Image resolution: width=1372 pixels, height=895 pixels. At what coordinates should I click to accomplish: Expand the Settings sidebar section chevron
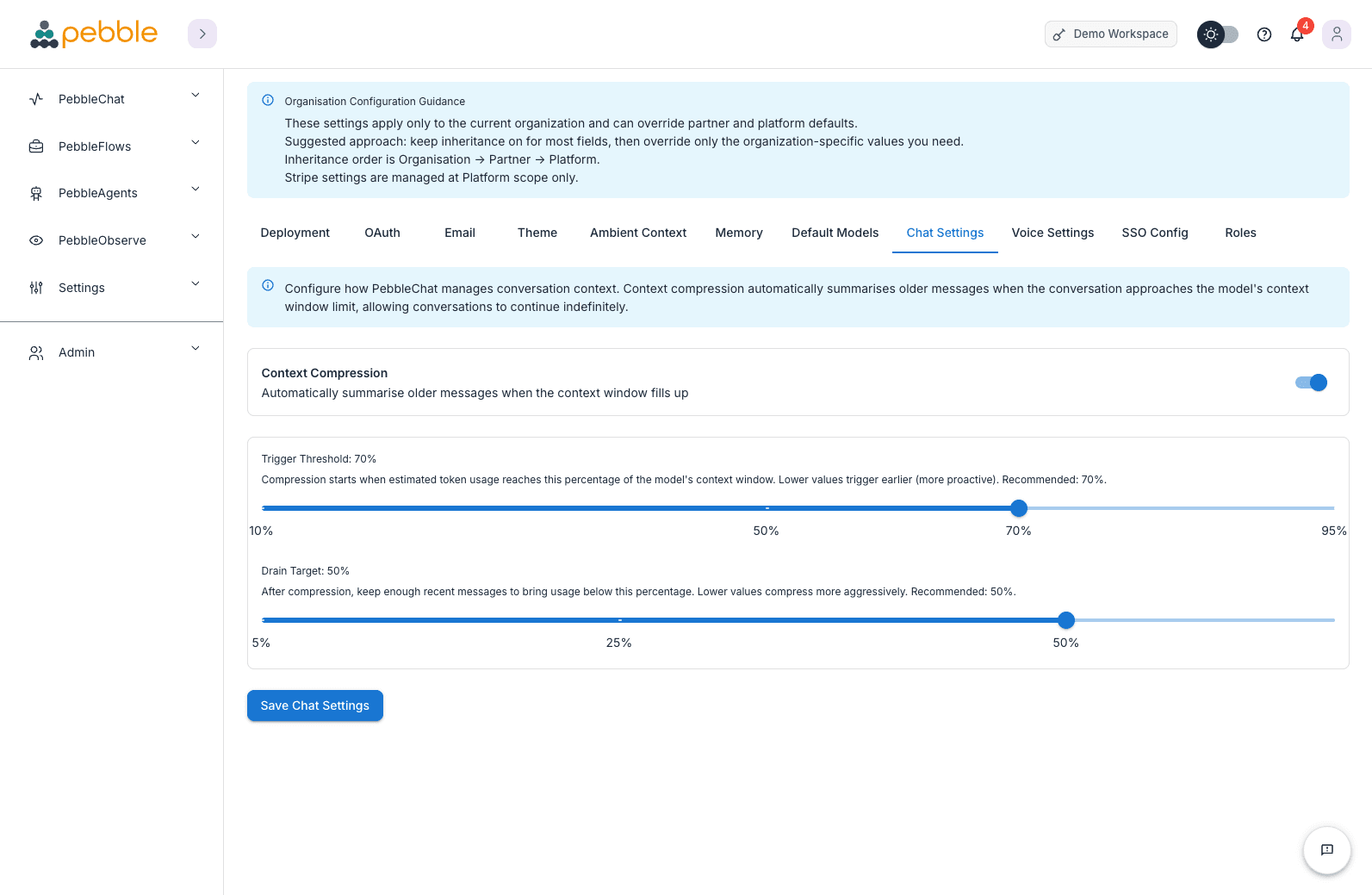tap(196, 284)
